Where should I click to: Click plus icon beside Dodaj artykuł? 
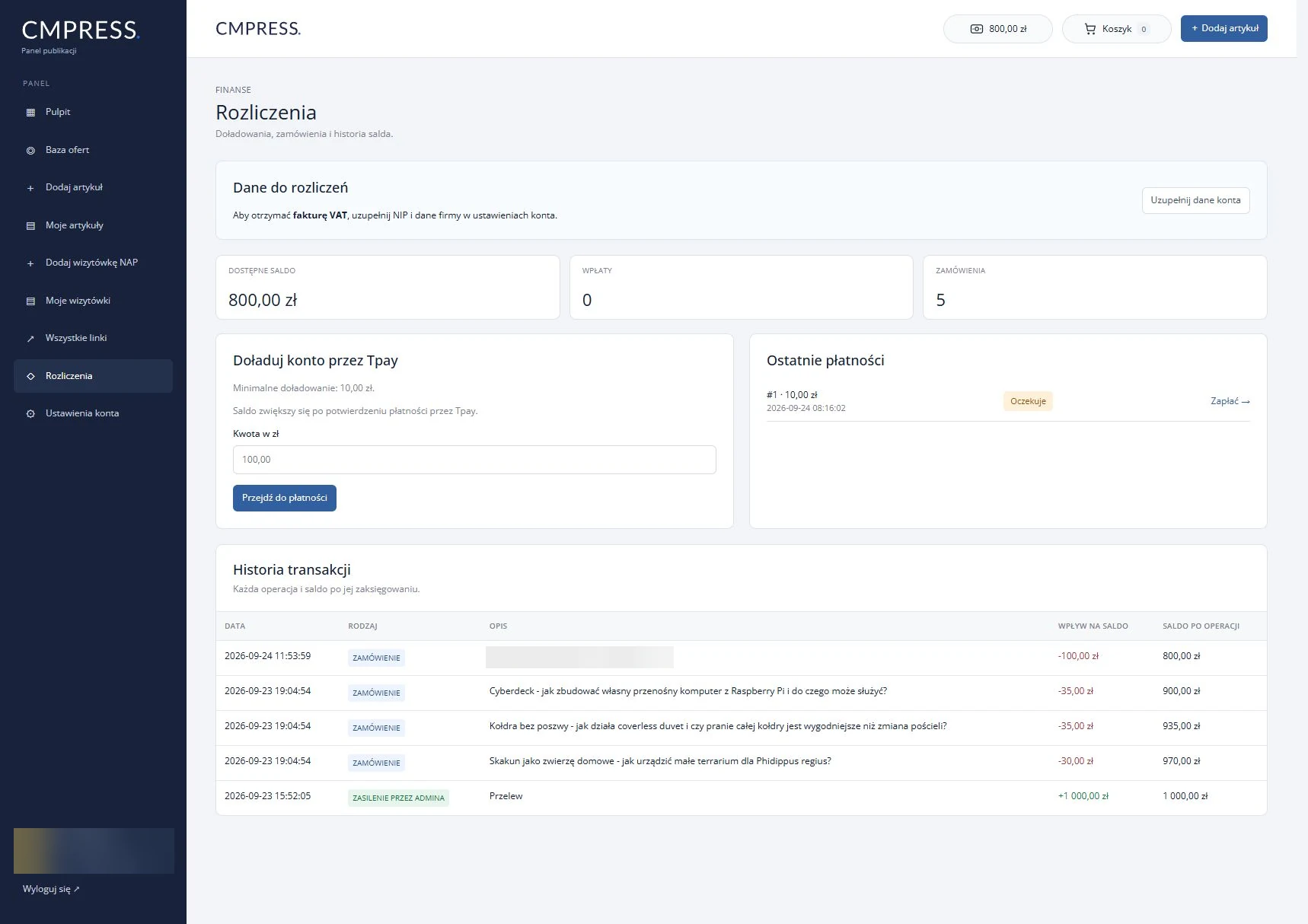(x=30, y=188)
